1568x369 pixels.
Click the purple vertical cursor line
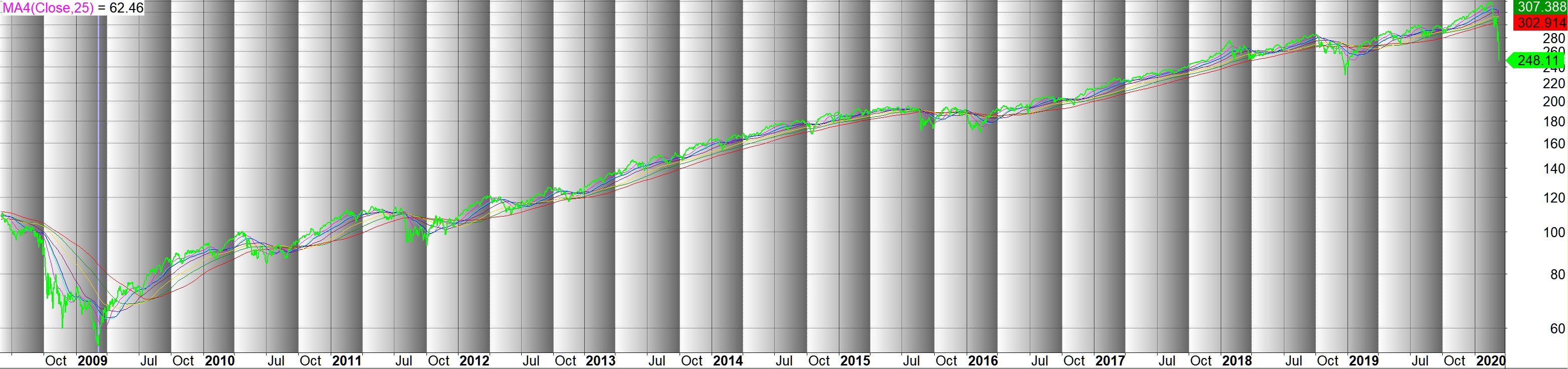click(x=99, y=182)
